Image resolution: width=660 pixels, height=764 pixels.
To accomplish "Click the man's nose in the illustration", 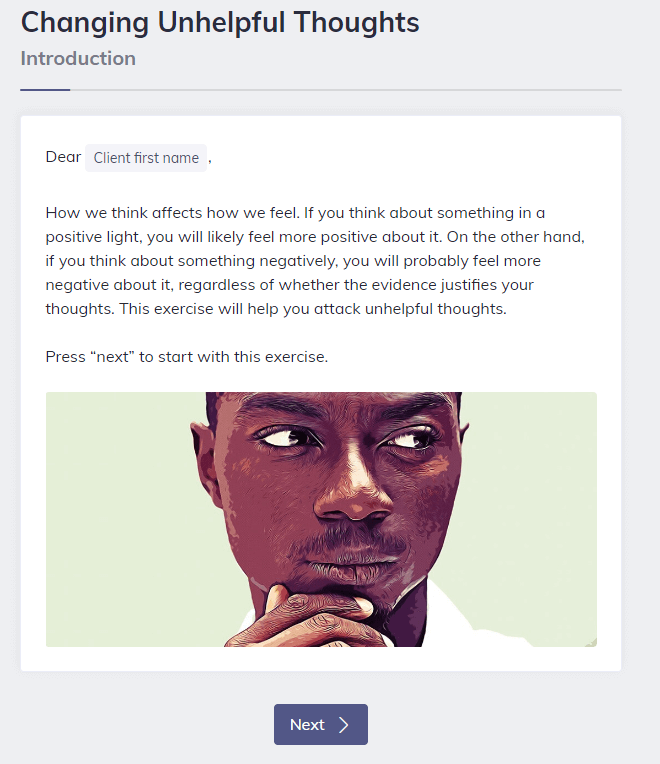I will pyautogui.click(x=353, y=497).
